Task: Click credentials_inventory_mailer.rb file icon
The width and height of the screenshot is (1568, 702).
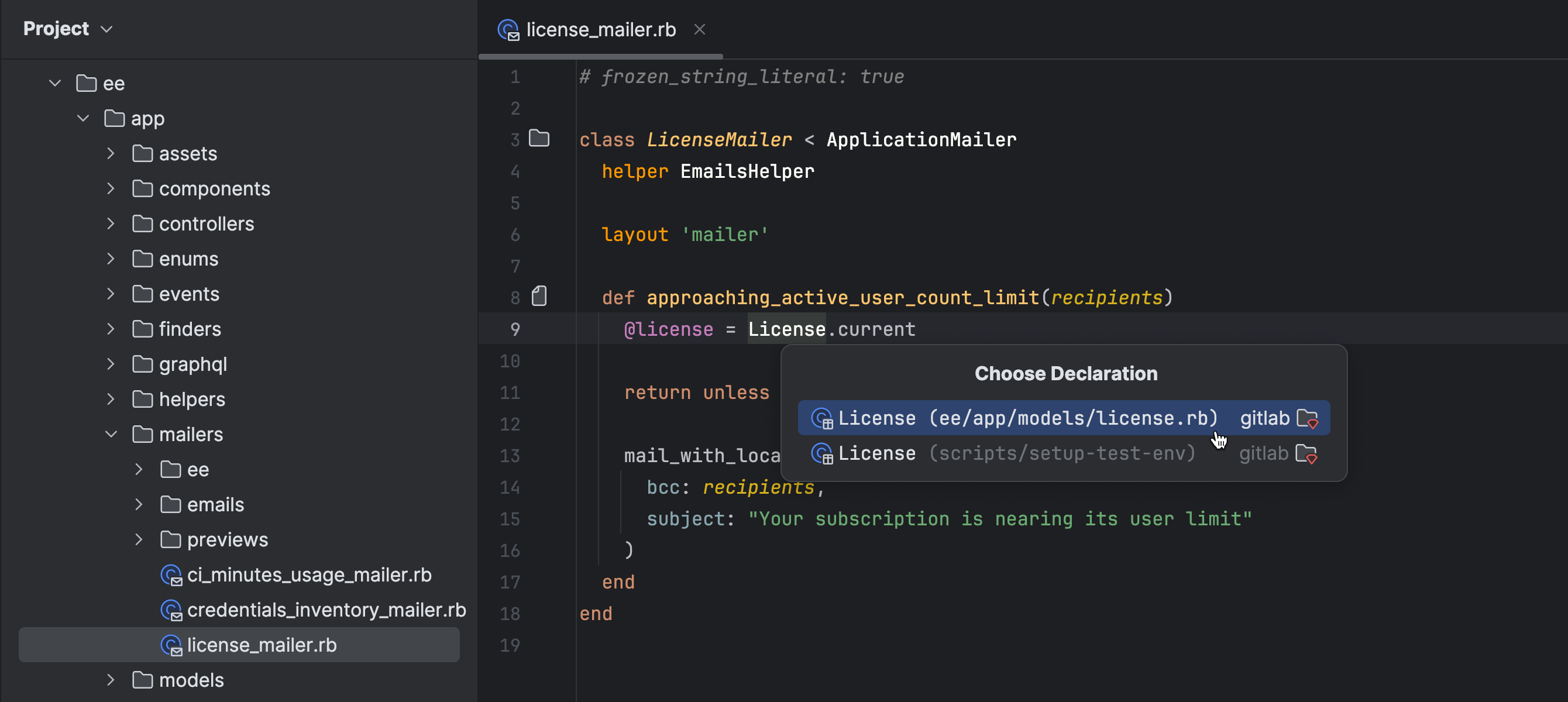Action: [171, 610]
